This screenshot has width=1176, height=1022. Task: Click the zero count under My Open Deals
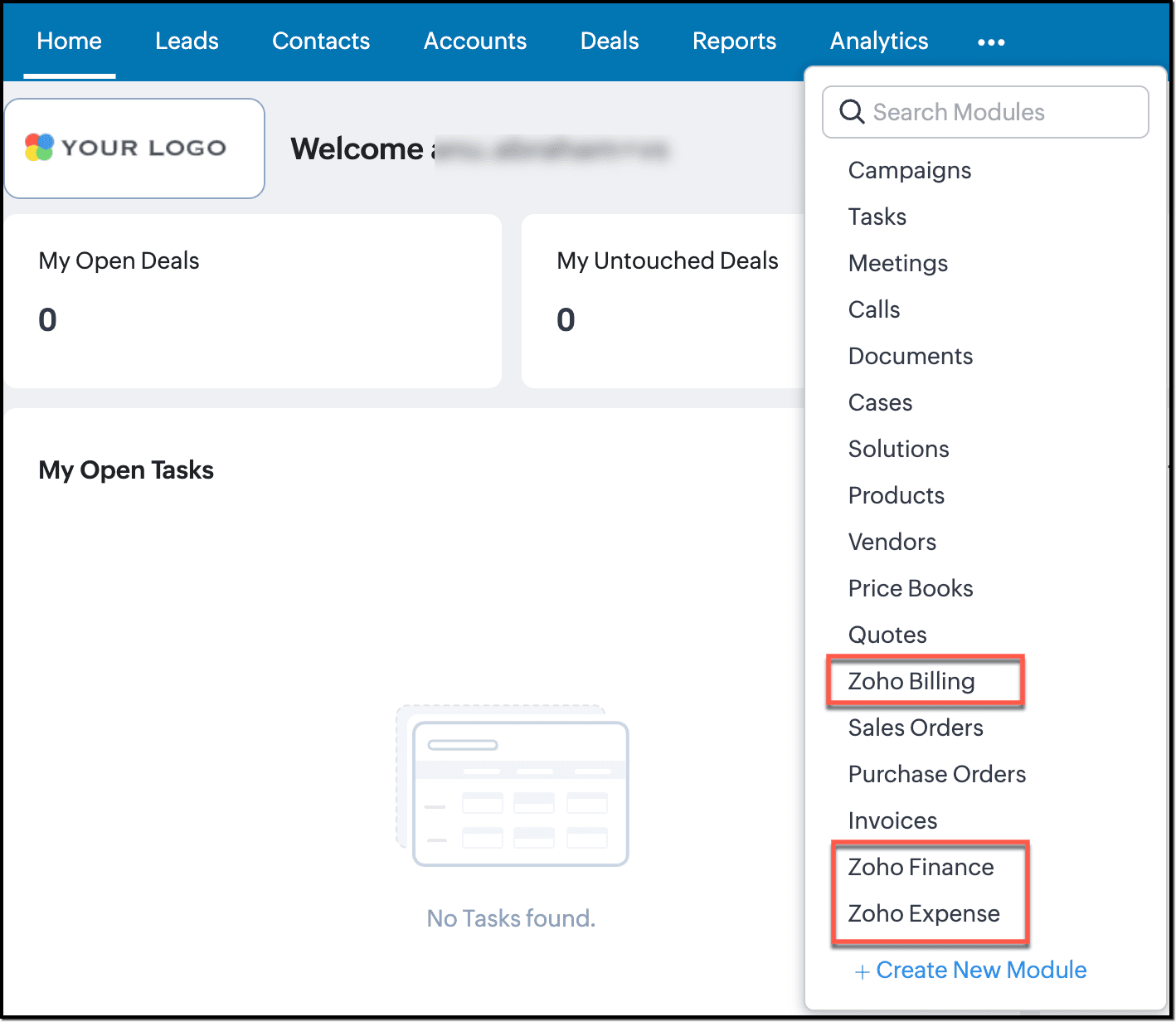coord(48,320)
